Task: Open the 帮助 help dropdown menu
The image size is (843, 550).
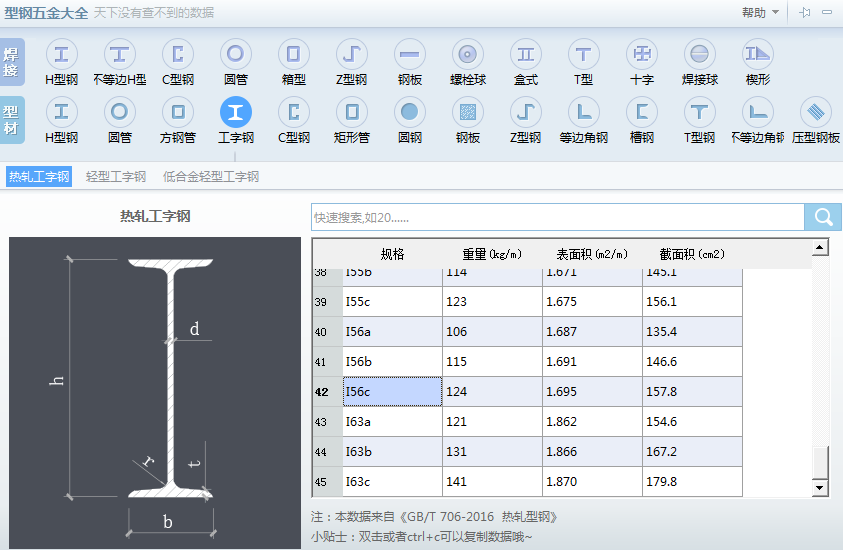Action: pyautogui.click(x=760, y=12)
